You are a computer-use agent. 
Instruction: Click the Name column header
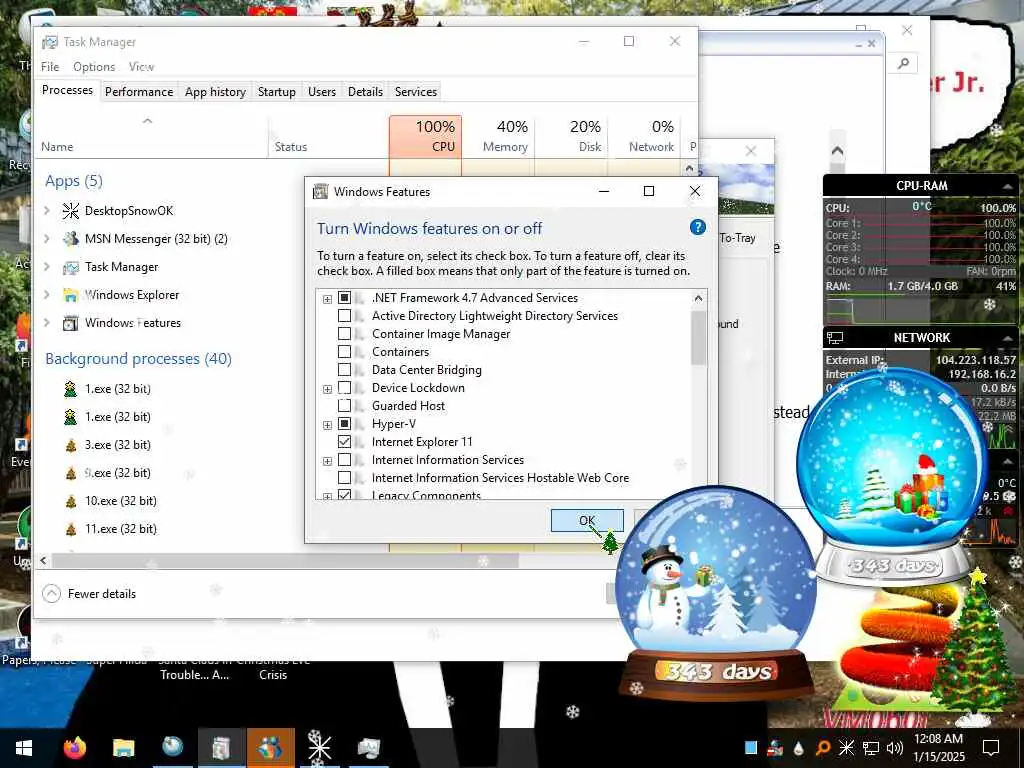(x=150, y=136)
